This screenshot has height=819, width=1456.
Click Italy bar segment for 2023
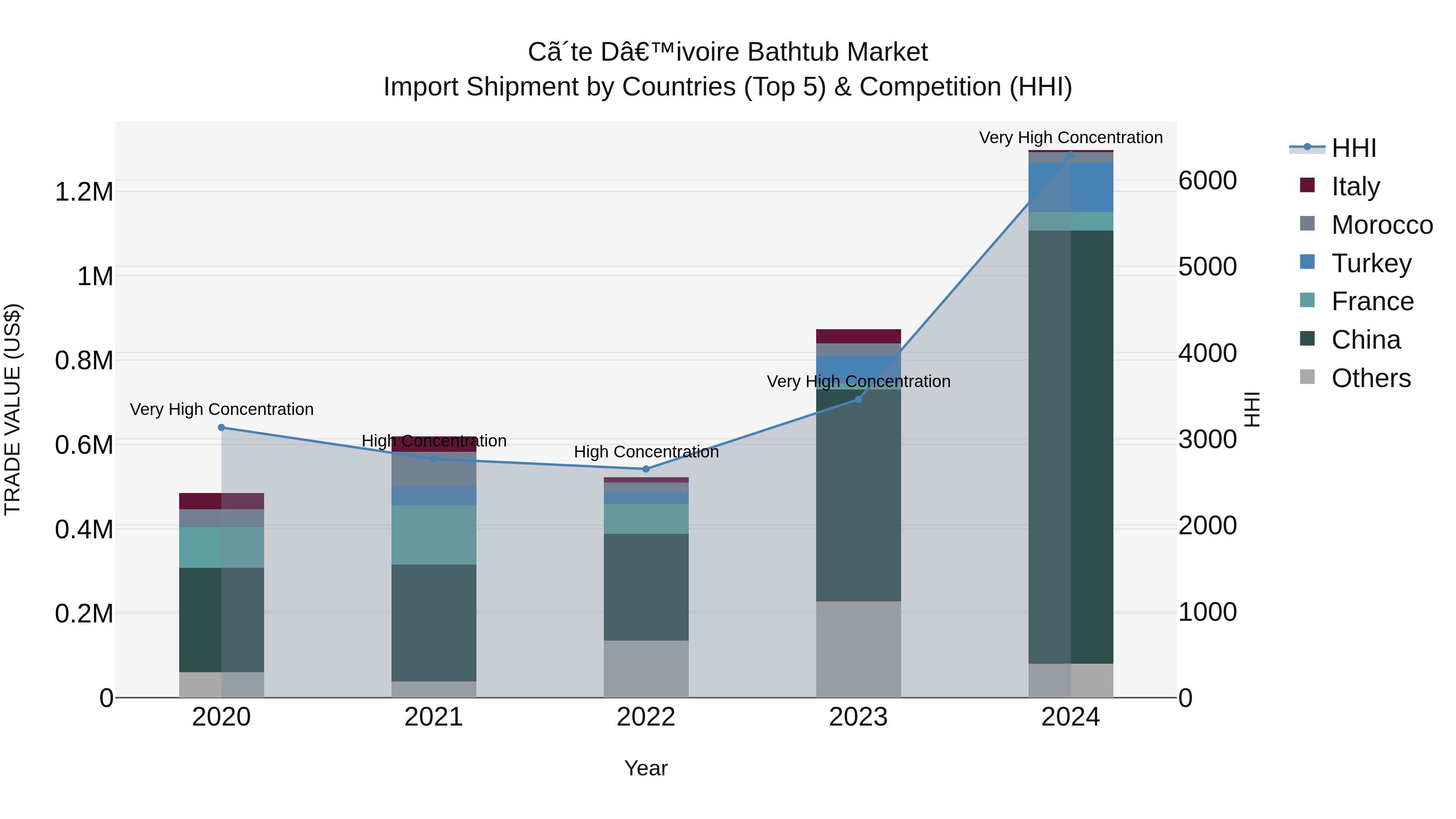point(859,336)
